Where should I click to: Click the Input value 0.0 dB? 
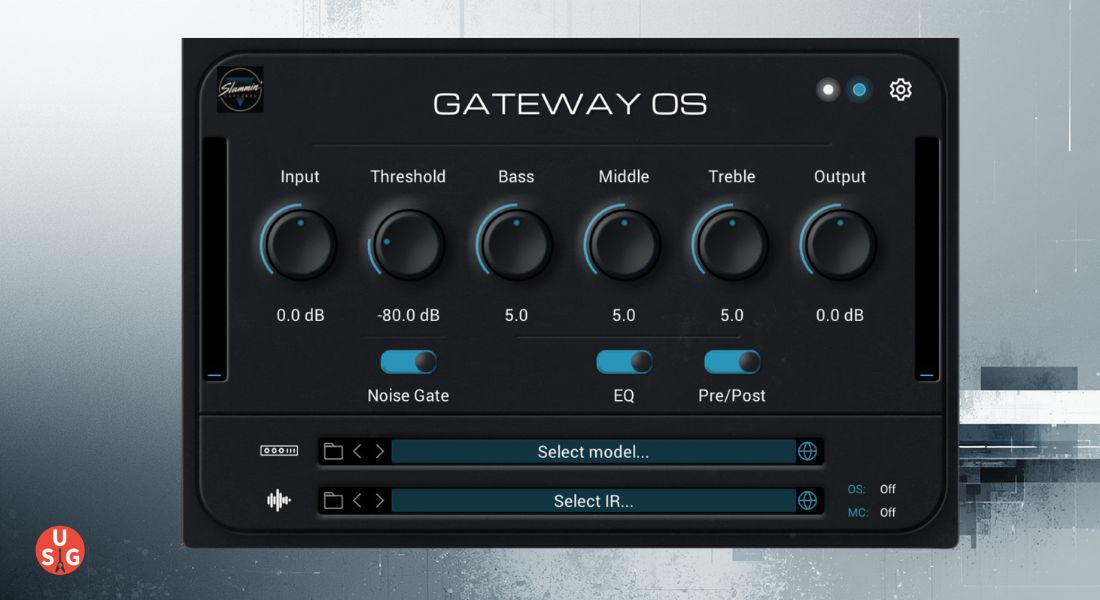coord(300,315)
